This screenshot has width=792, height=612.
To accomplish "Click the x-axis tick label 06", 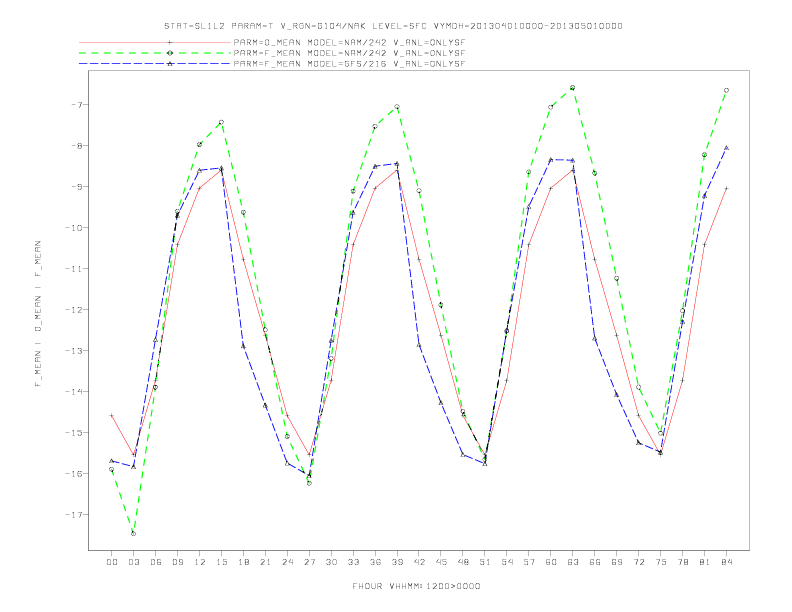I will pos(156,562).
